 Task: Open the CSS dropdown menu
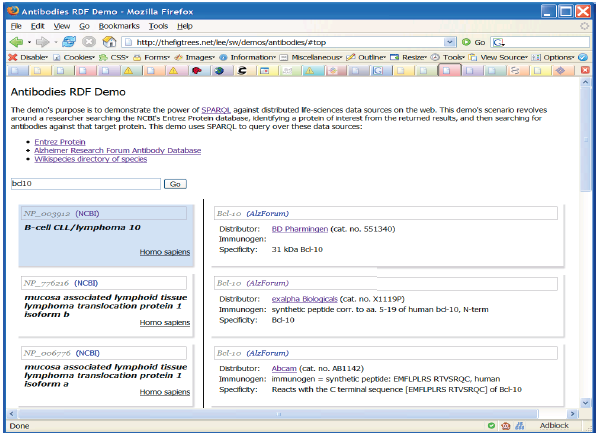tap(114, 57)
